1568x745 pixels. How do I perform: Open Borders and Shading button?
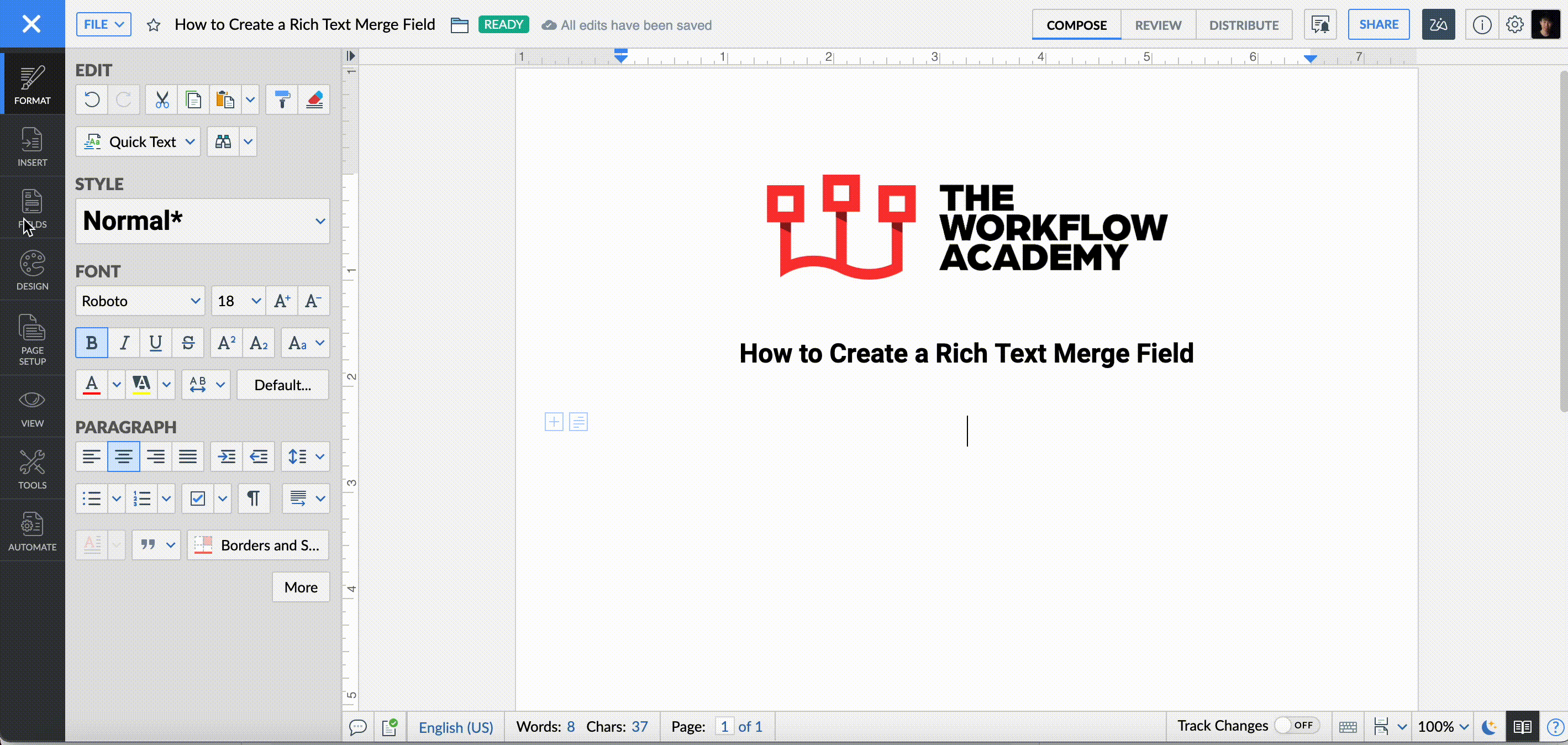tap(258, 545)
